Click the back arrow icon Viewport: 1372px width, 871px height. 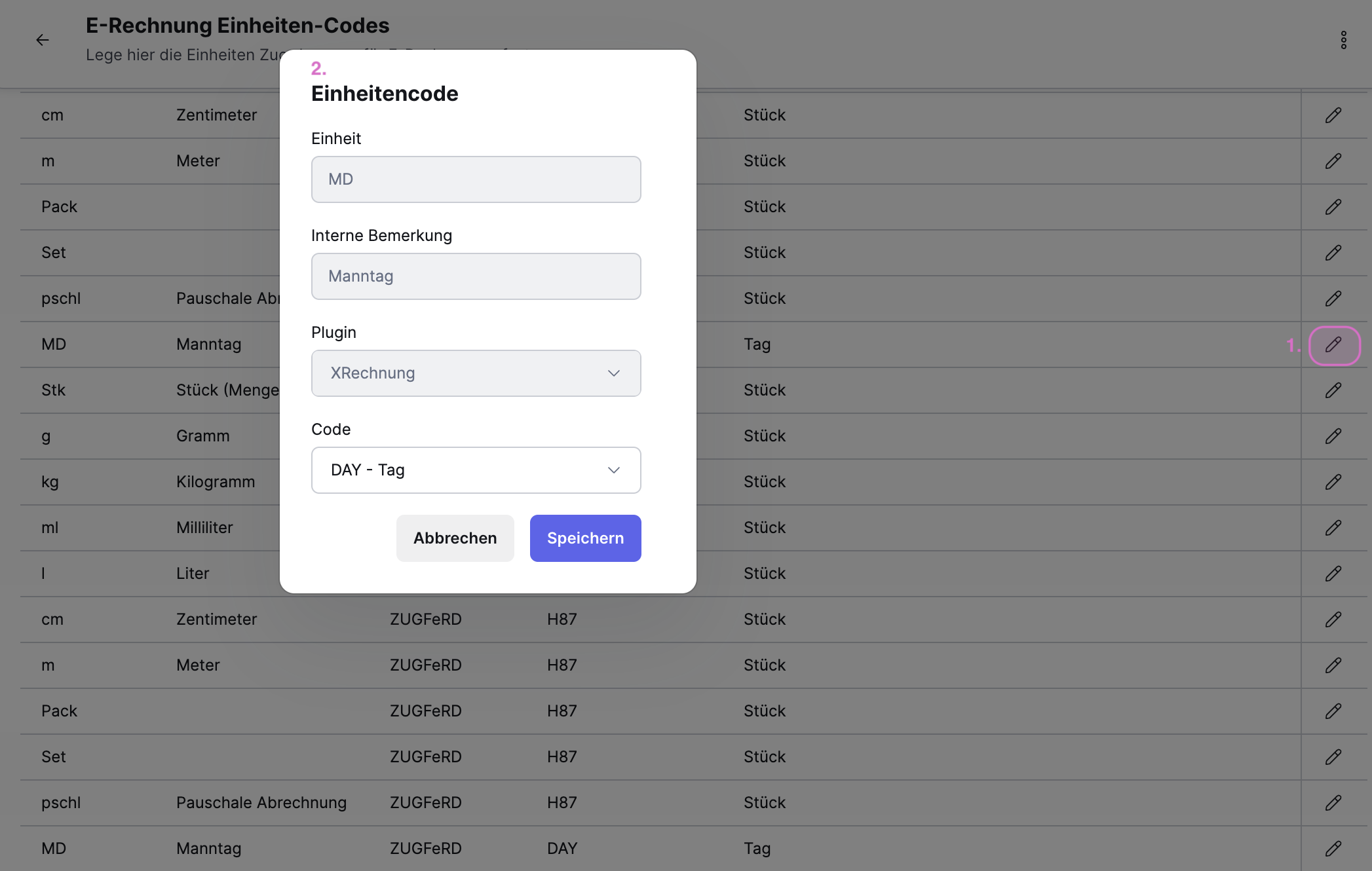click(x=43, y=40)
